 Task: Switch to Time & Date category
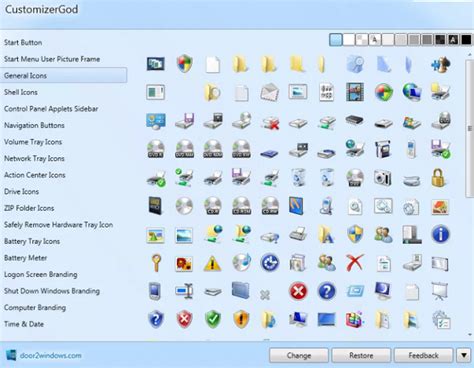[x=24, y=324]
